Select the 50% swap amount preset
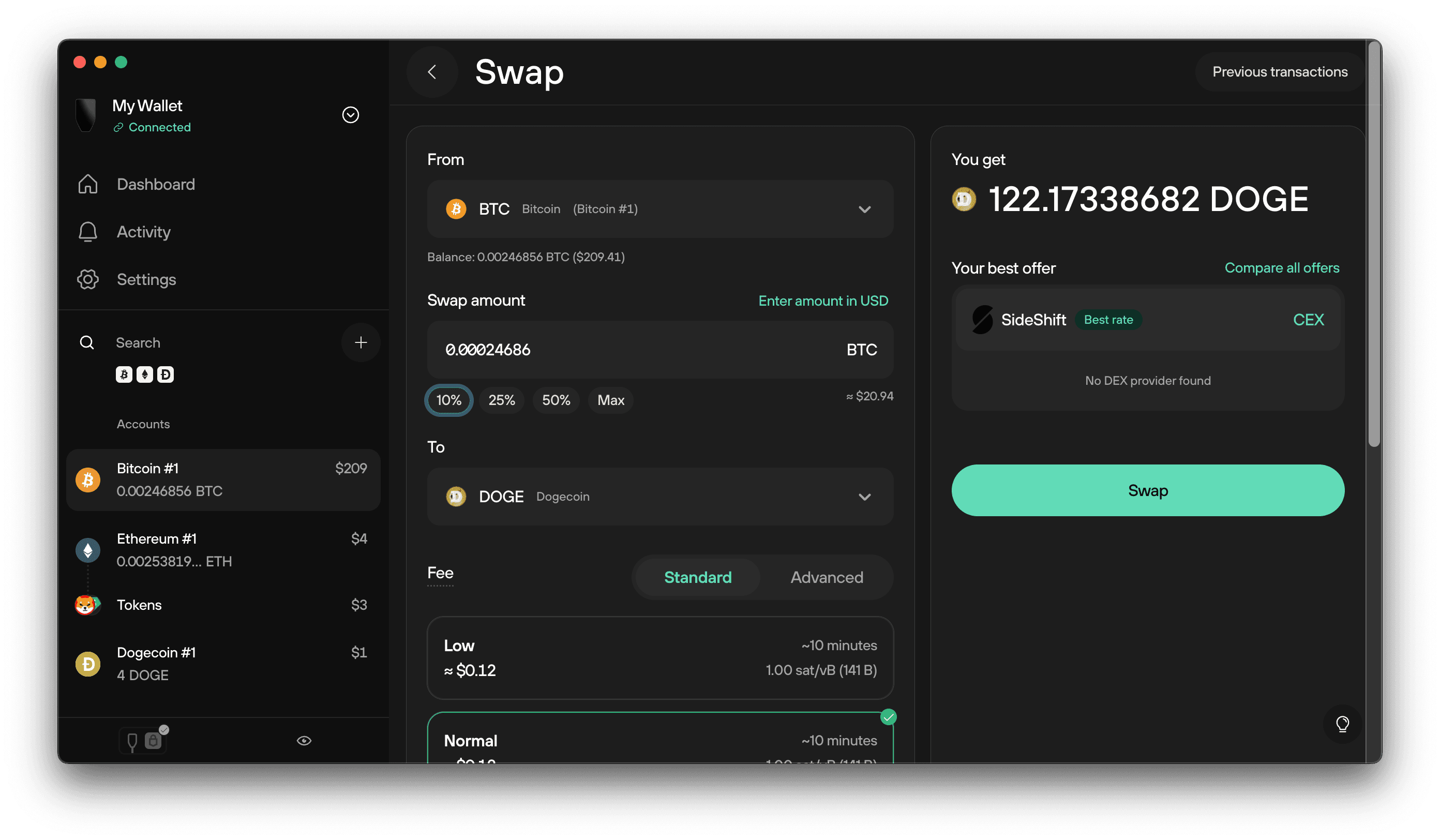This screenshot has height=840, width=1440. click(556, 400)
